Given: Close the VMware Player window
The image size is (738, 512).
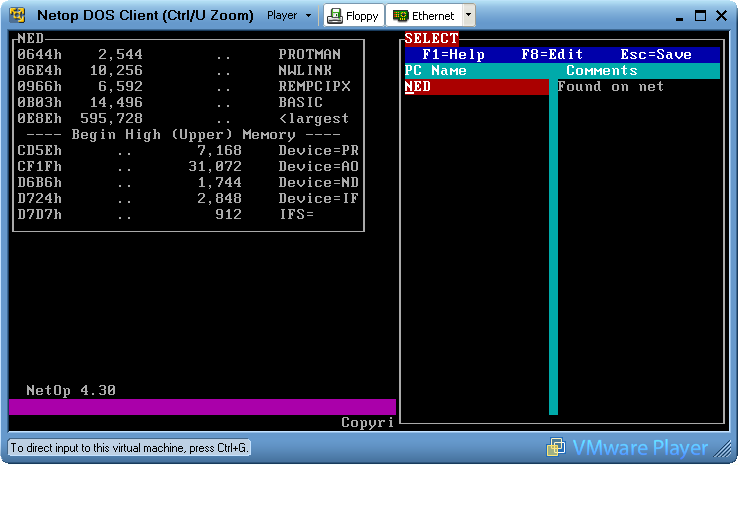Looking at the screenshot, I should coord(722,16).
